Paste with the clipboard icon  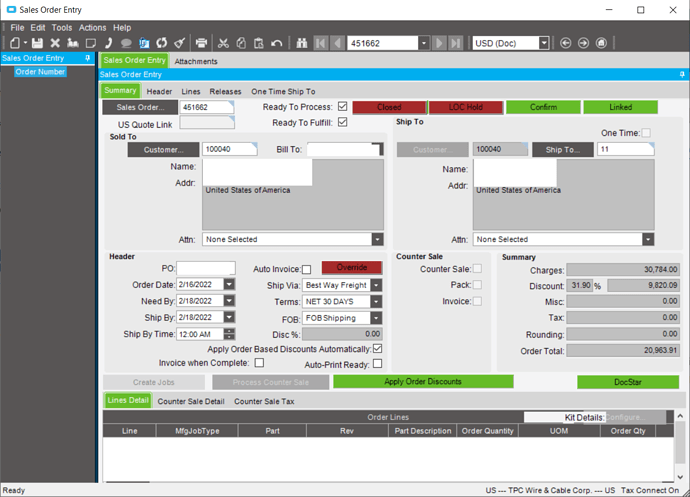tap(259, 43)
